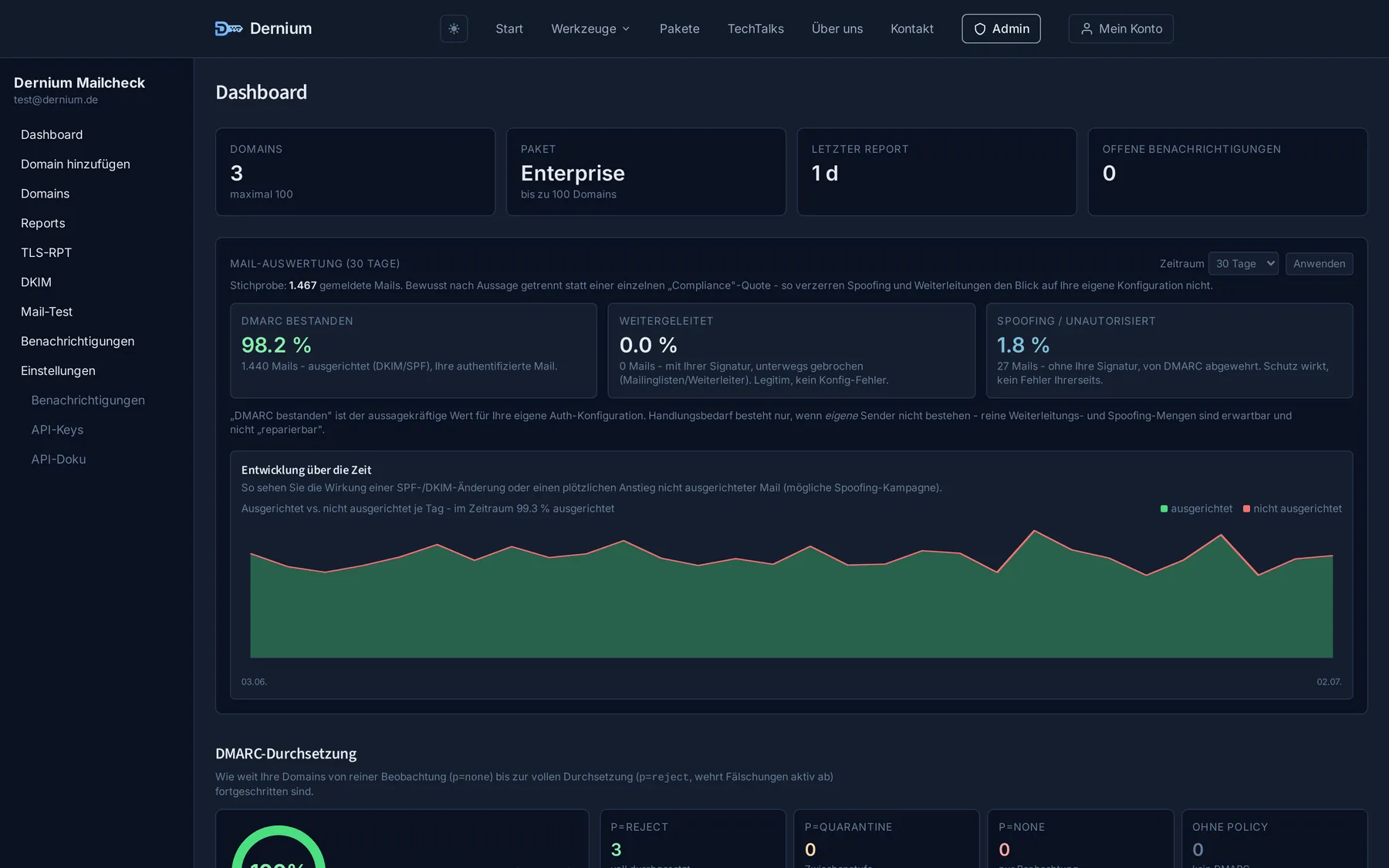Open API-Keys settings sub-item

coord(57,430)
